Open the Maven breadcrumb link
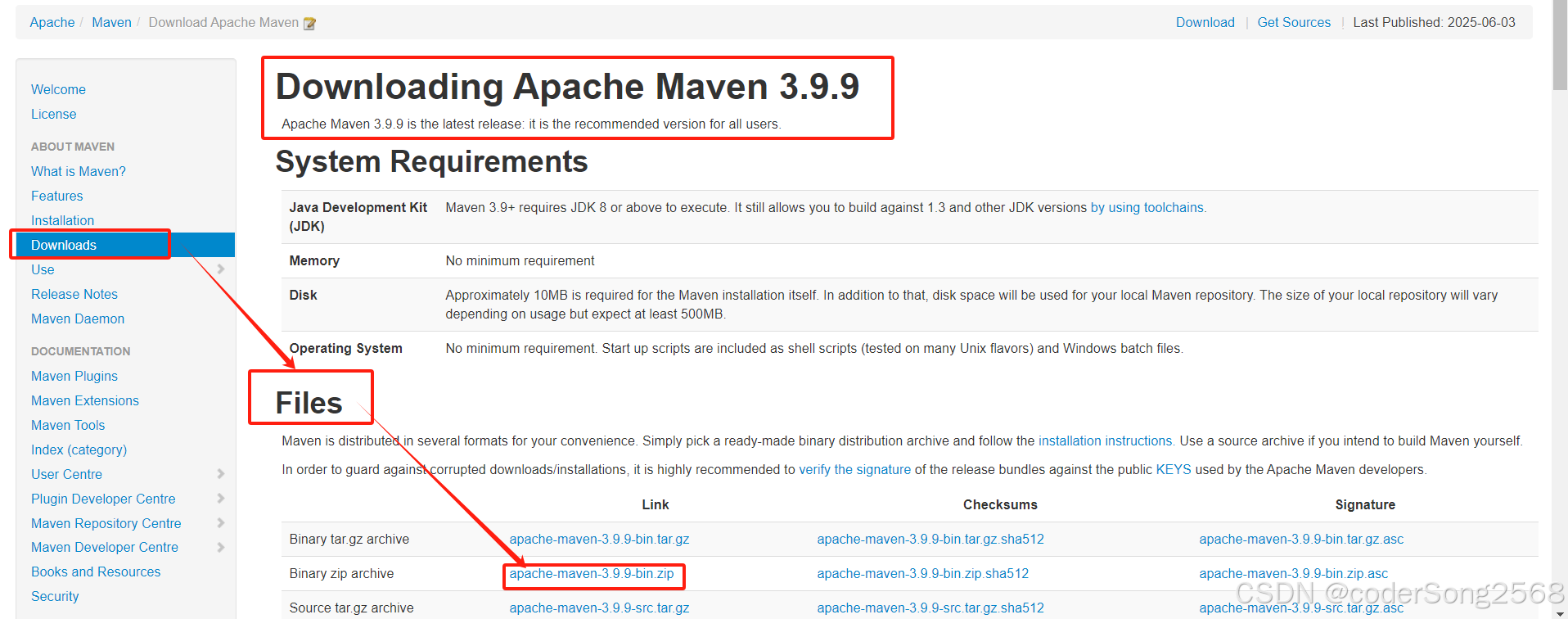1568x619 pixels. click(x=111, y=23)
